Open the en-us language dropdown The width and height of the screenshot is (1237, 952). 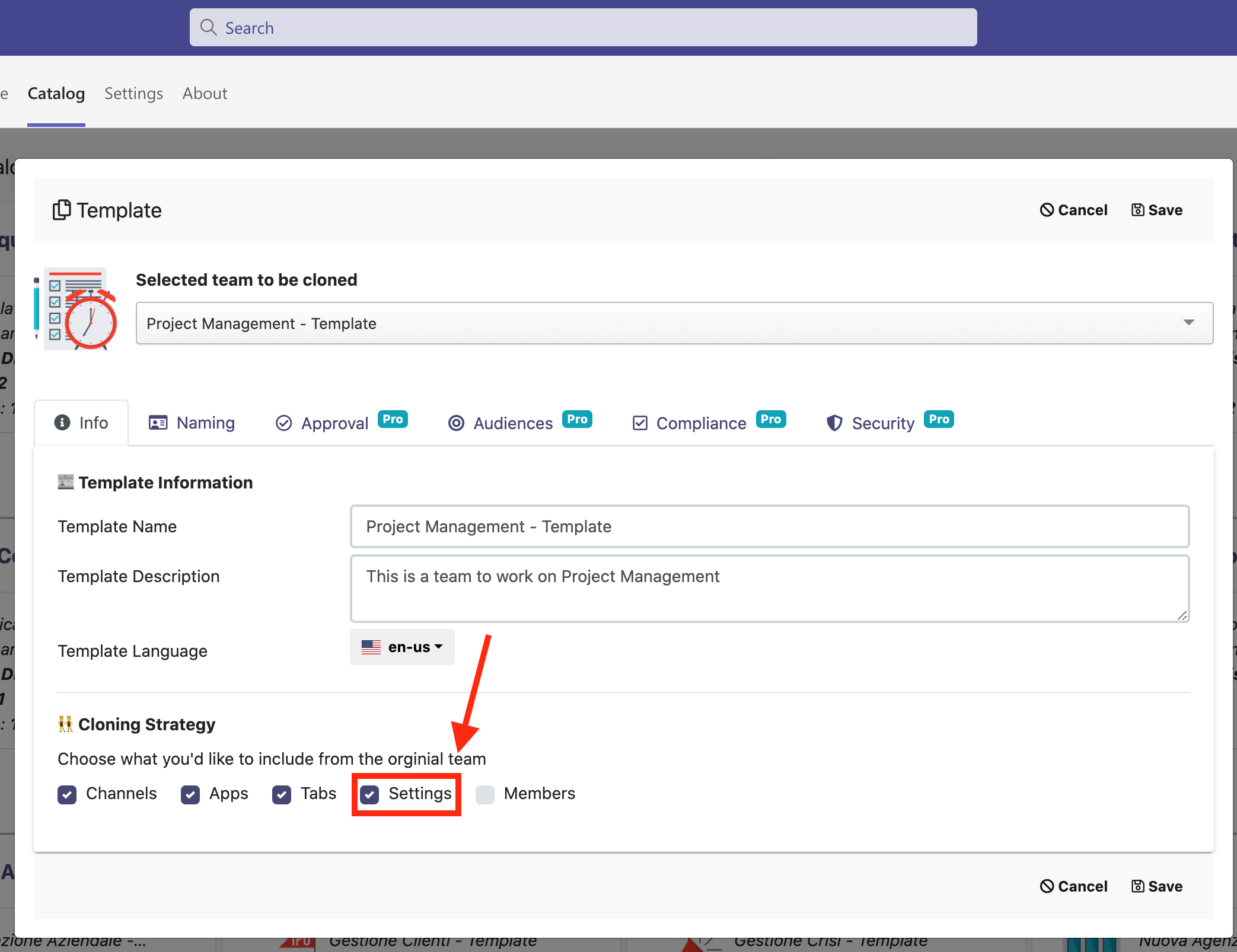(403, 647)
